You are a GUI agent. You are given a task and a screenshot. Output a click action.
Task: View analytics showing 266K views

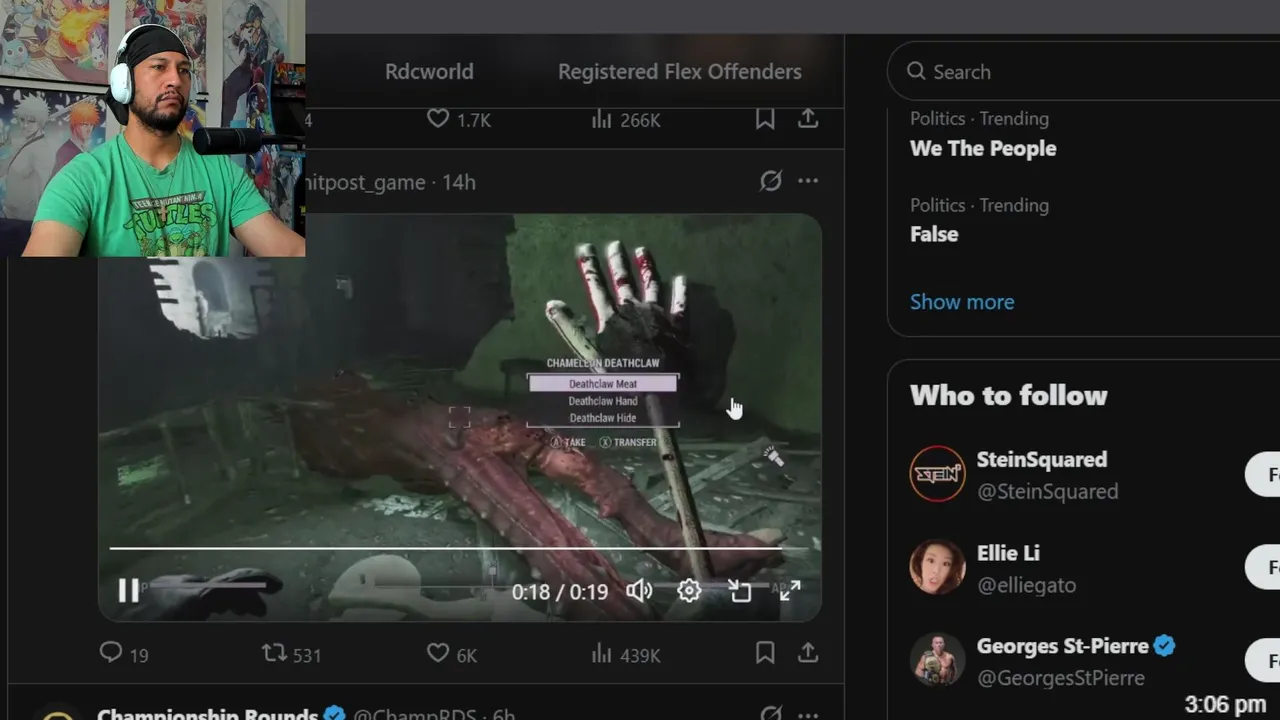(625, 119)
